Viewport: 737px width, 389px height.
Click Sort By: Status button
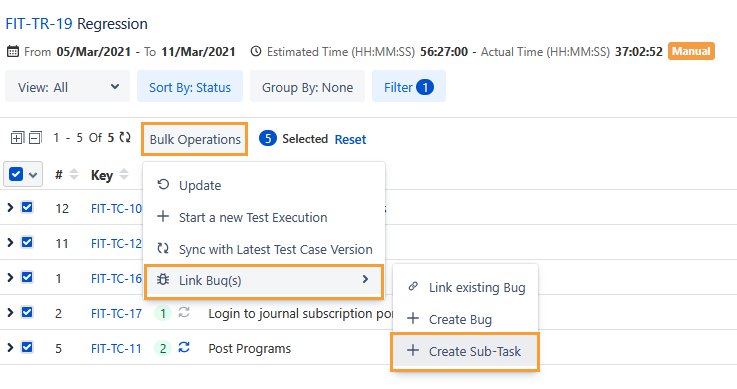click(190, 86)
